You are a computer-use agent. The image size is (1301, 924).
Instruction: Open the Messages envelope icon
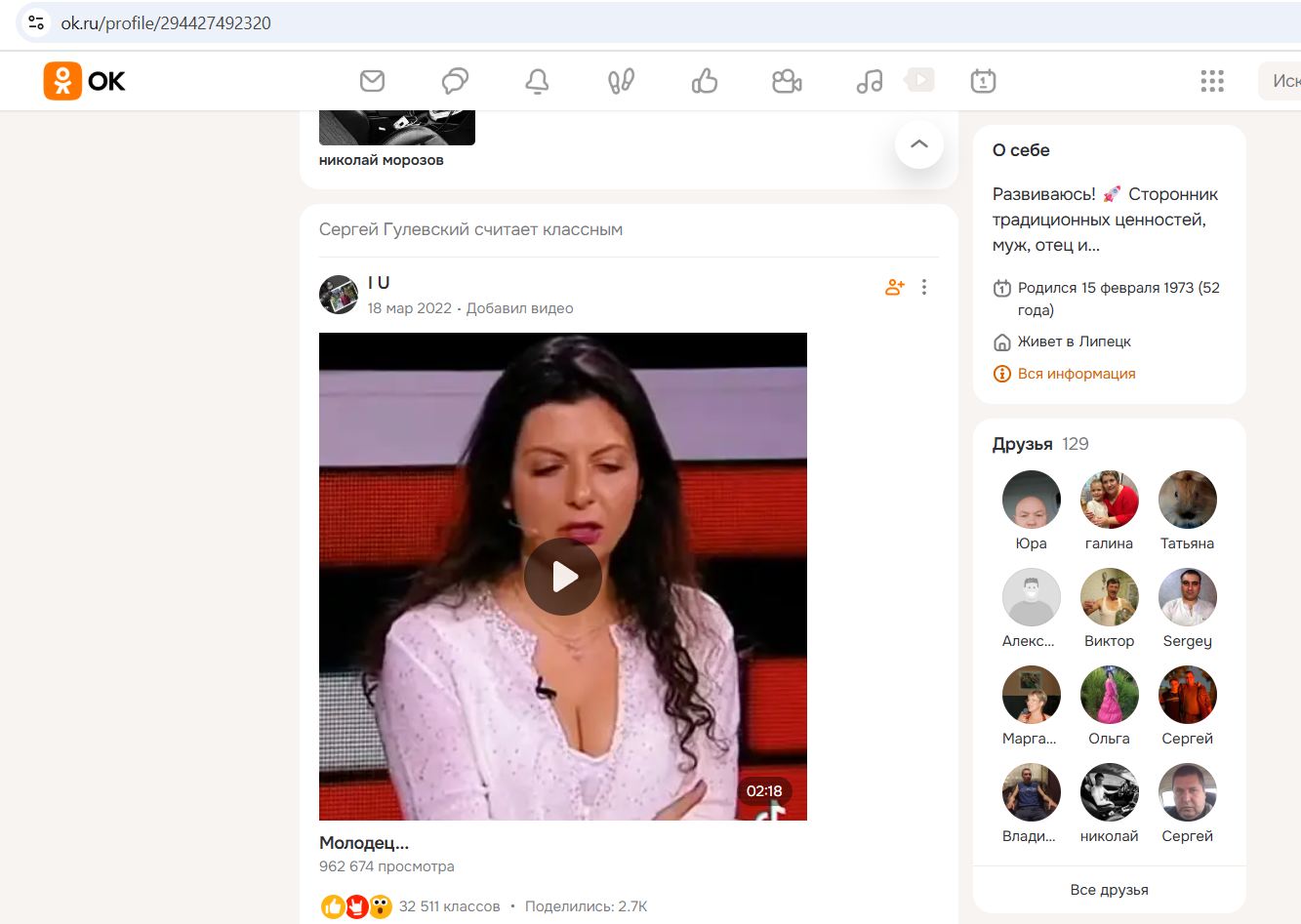(372, 81)
